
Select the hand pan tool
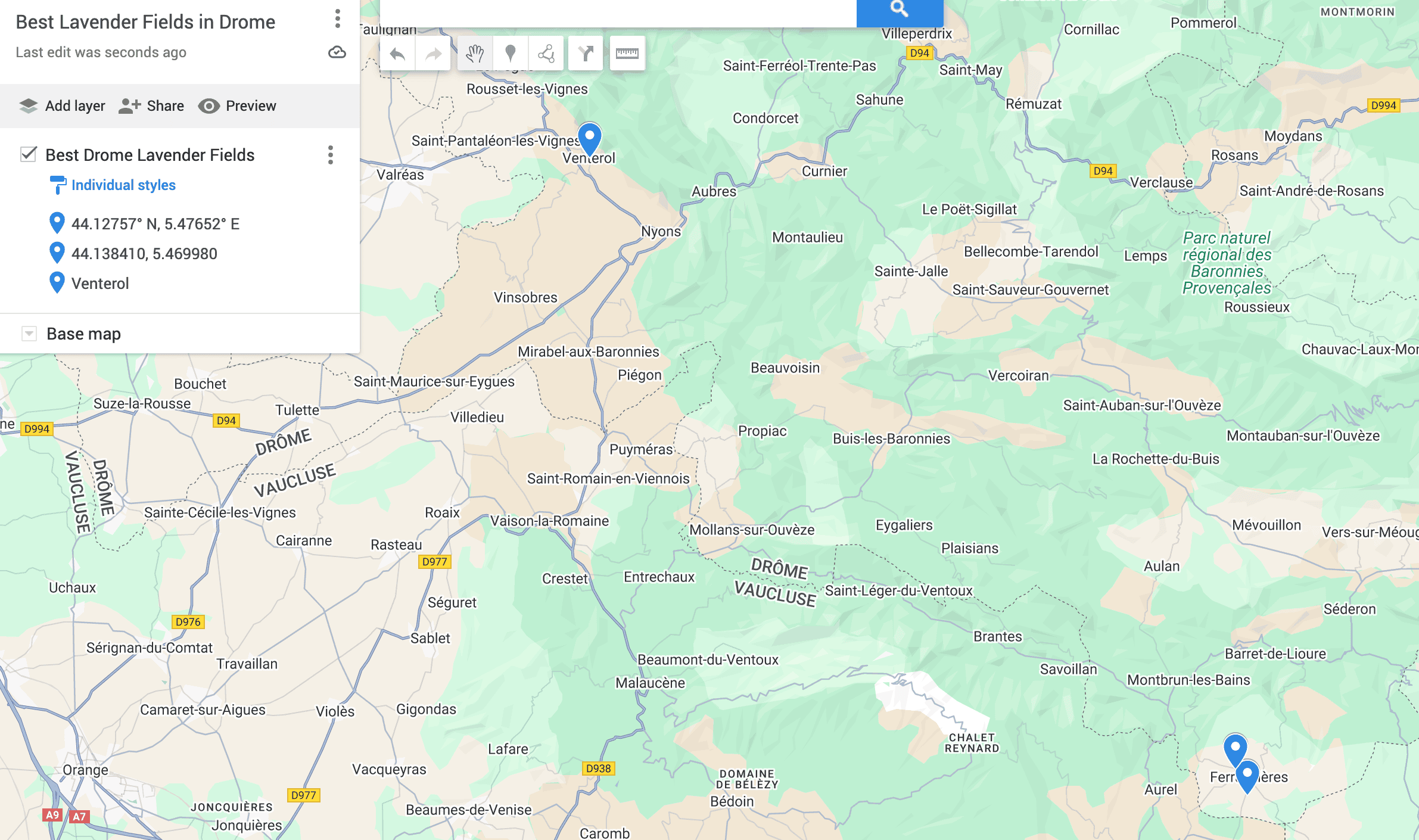475,54
